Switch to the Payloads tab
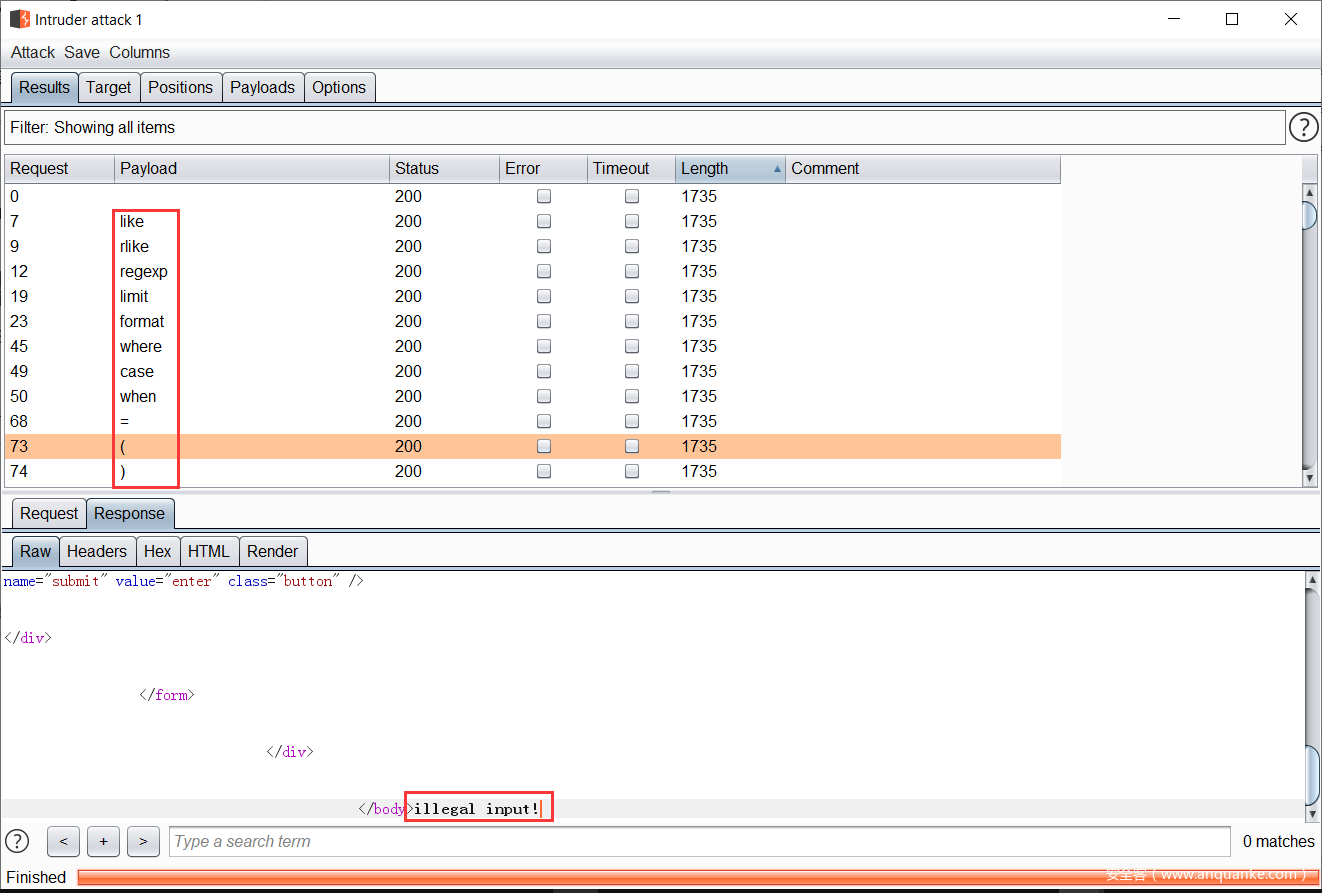The image size is (1322, 893). point(262,87)
